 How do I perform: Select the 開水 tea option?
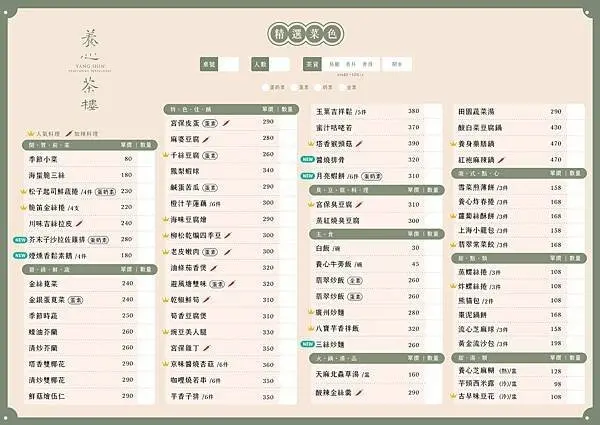(396, 64)
